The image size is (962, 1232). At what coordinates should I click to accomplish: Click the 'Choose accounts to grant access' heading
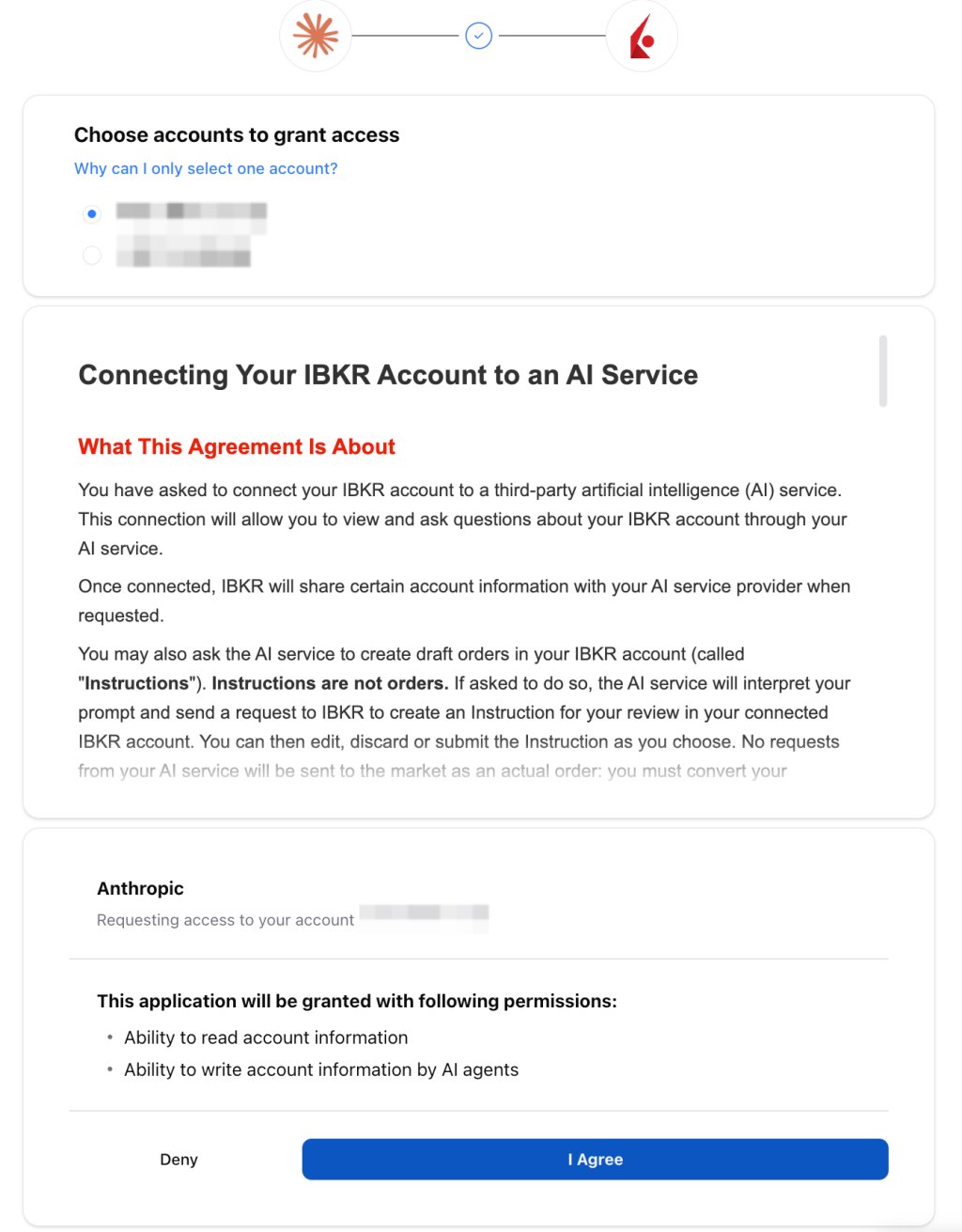click(x=237, y=134)
